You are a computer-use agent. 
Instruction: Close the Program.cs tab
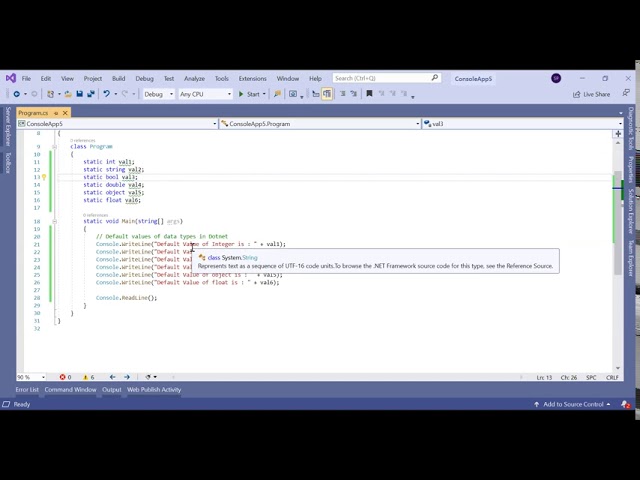tap(65, 113)
